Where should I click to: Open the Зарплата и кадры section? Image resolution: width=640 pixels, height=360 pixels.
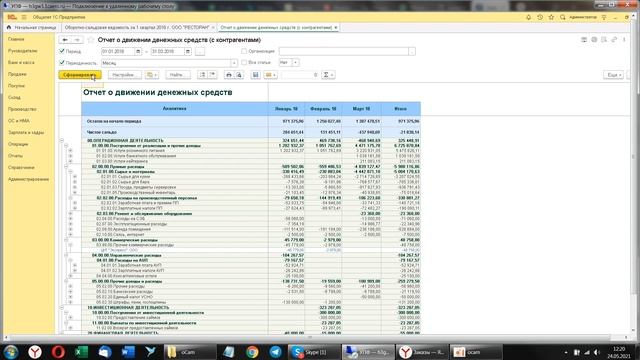(26, 133)
